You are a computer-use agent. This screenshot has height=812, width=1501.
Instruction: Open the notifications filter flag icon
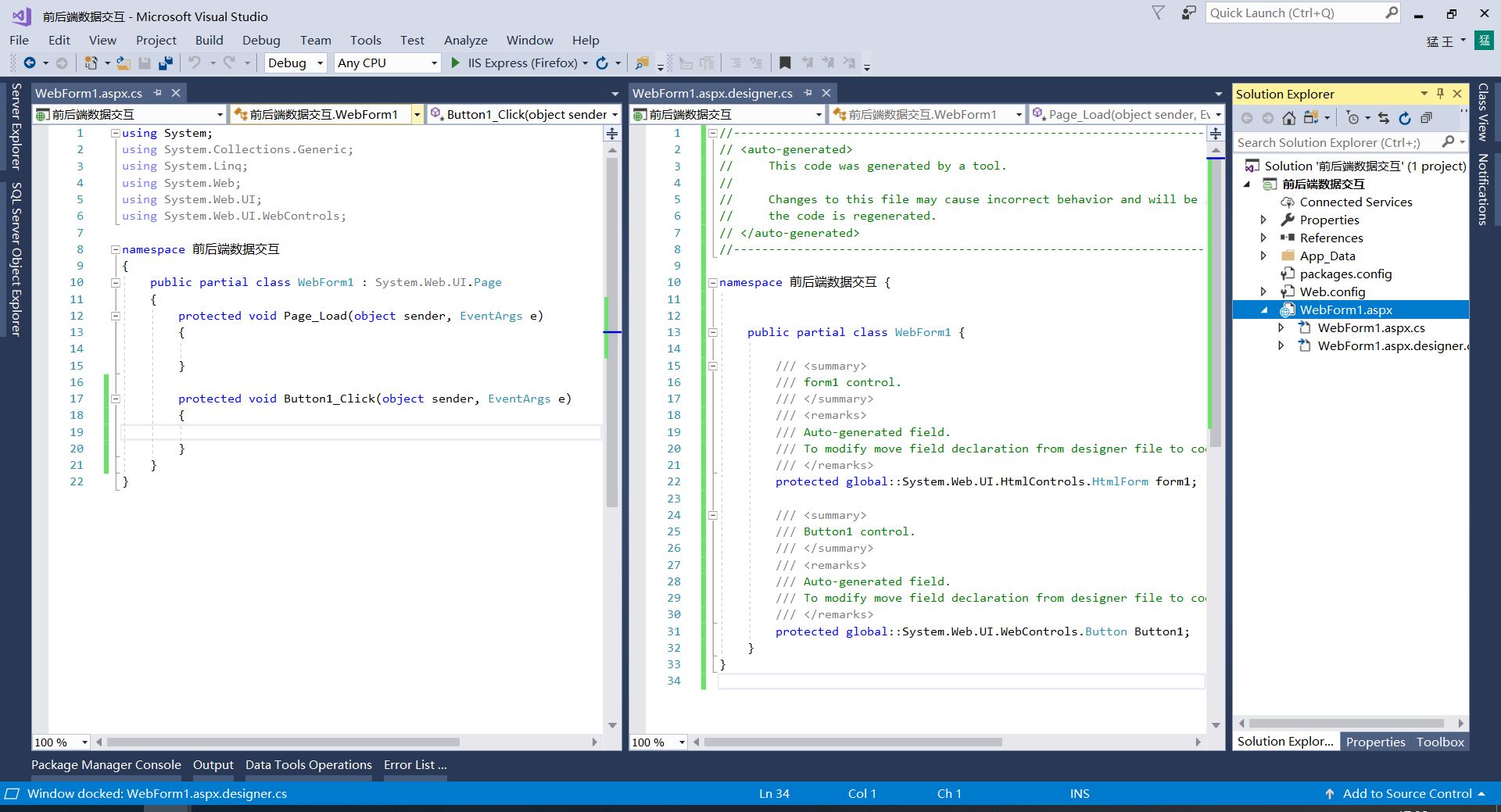pos(1159,13)
